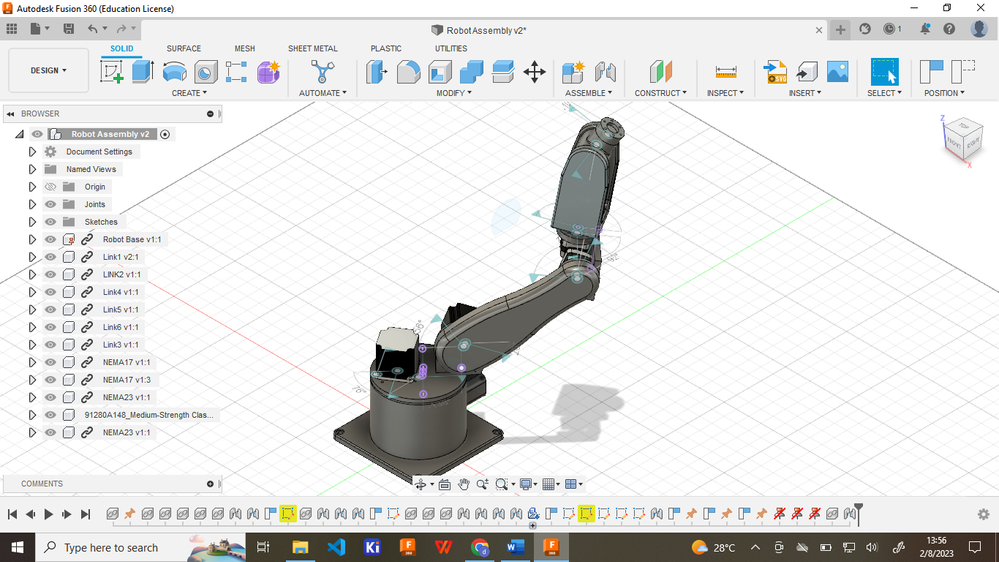999x562 pixels.
Task: Open the DESIGN workspace dropdown
Action: [48, 71]
